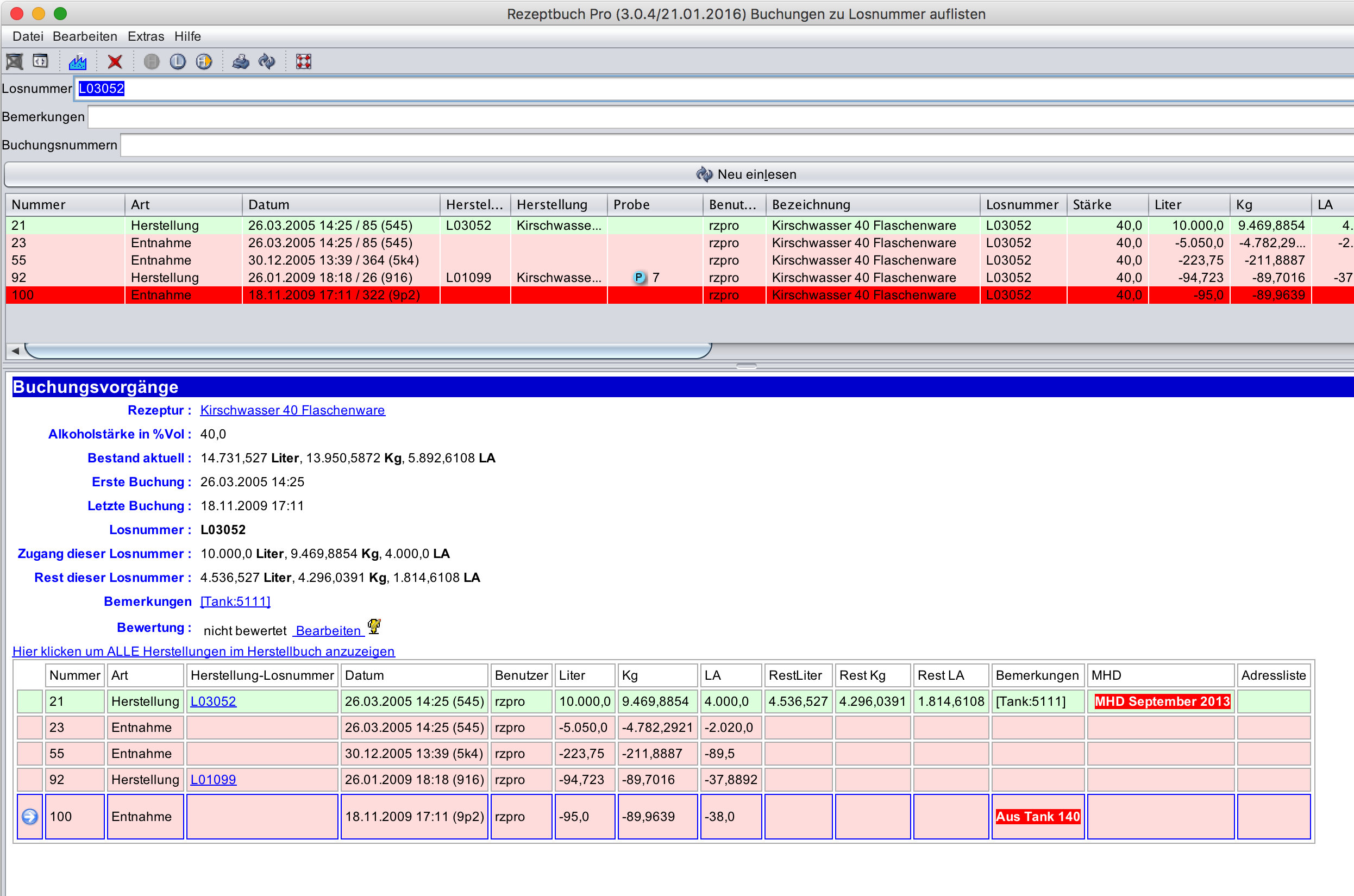Click the code window icon in toolbar
The height and width of the screenshot is (896, 1354).
pyautogui.click(x=41, y=62)
